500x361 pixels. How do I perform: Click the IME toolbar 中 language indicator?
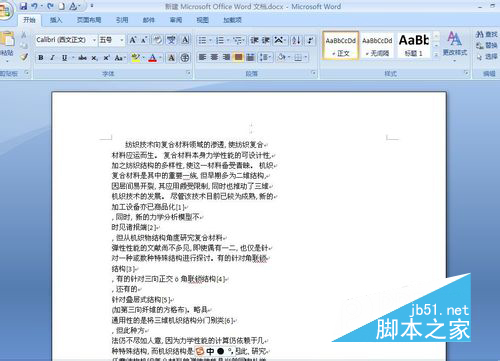(x=210, y=351)
